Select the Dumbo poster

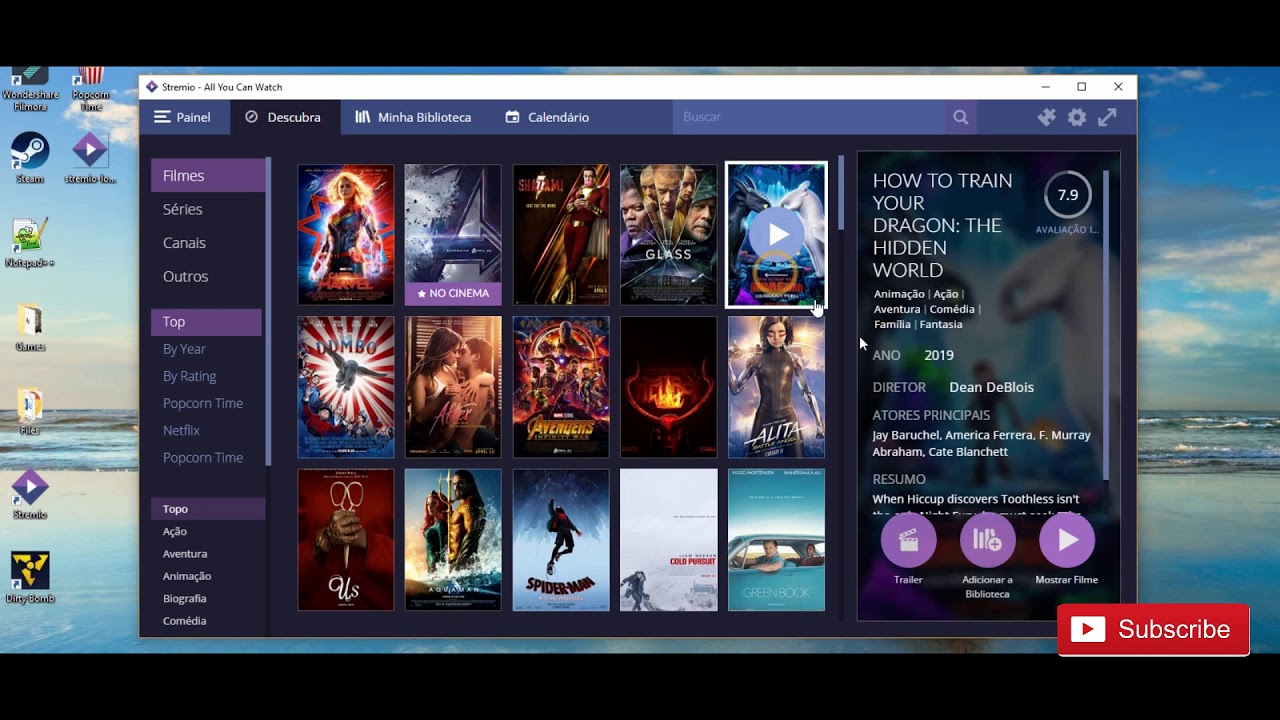click(x=346, y=387)
